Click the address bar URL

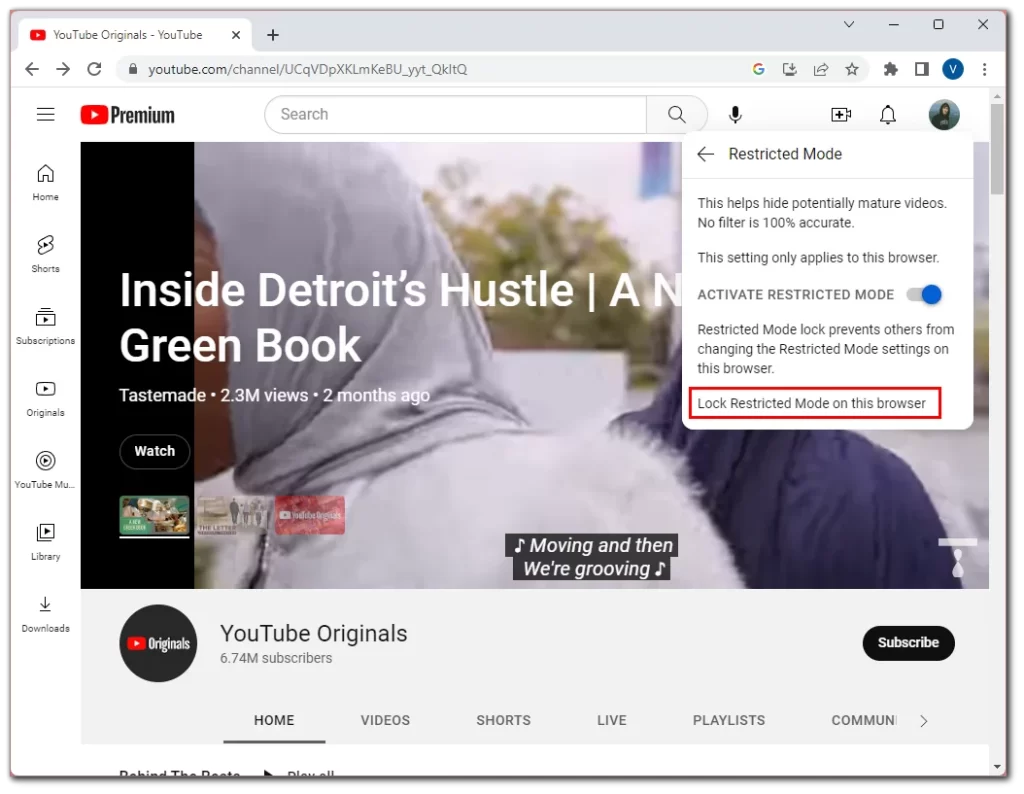point(308,69)
